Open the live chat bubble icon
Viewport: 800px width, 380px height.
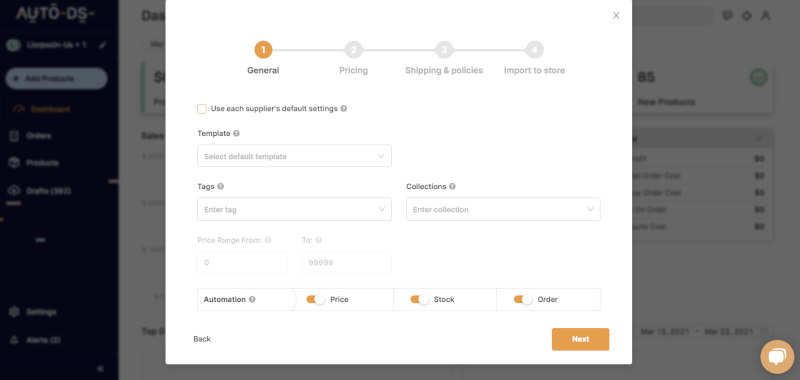(777, 357)
